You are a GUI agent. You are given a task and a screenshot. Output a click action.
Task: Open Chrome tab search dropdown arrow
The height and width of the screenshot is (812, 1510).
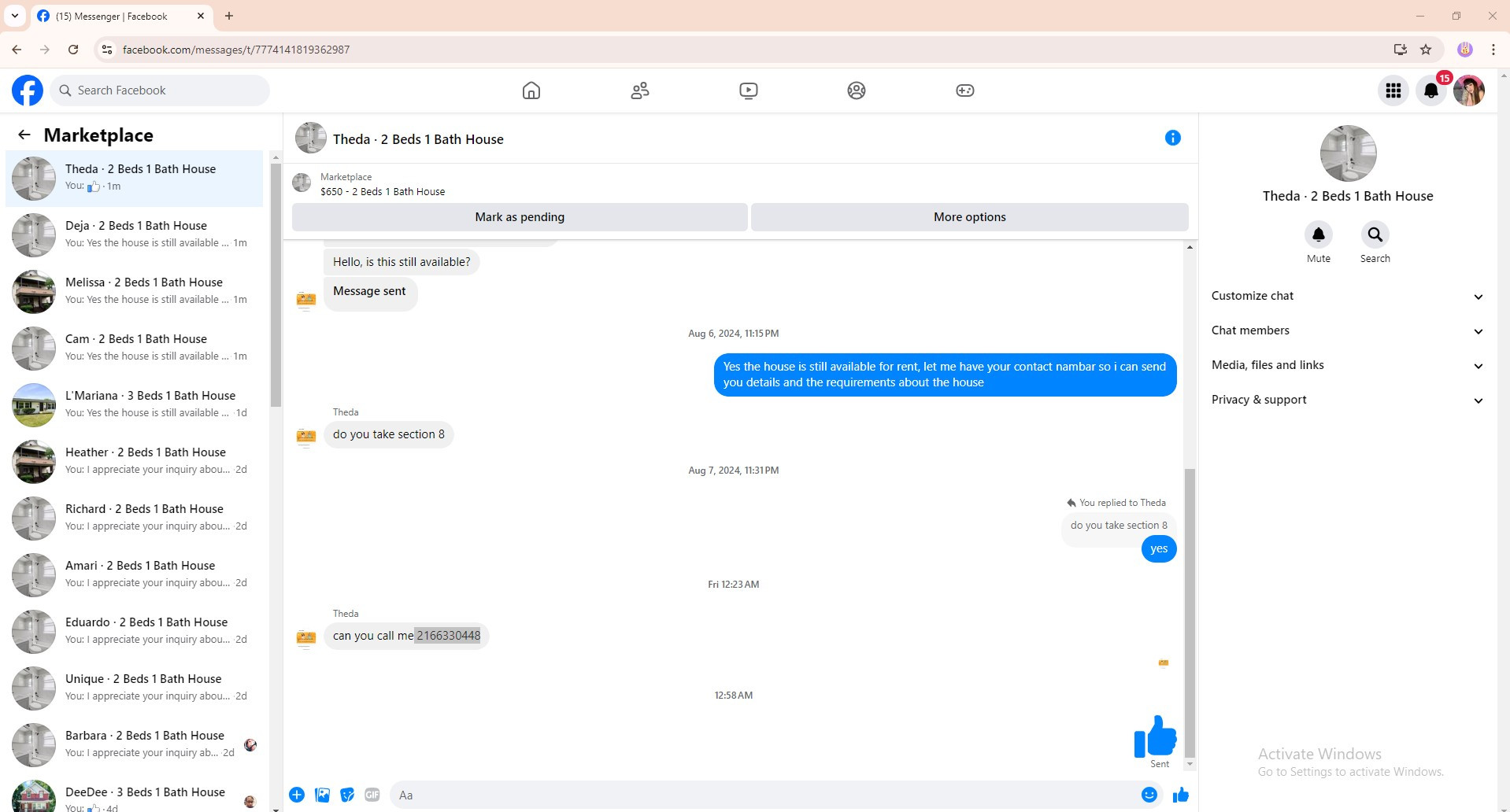(15, 16)
